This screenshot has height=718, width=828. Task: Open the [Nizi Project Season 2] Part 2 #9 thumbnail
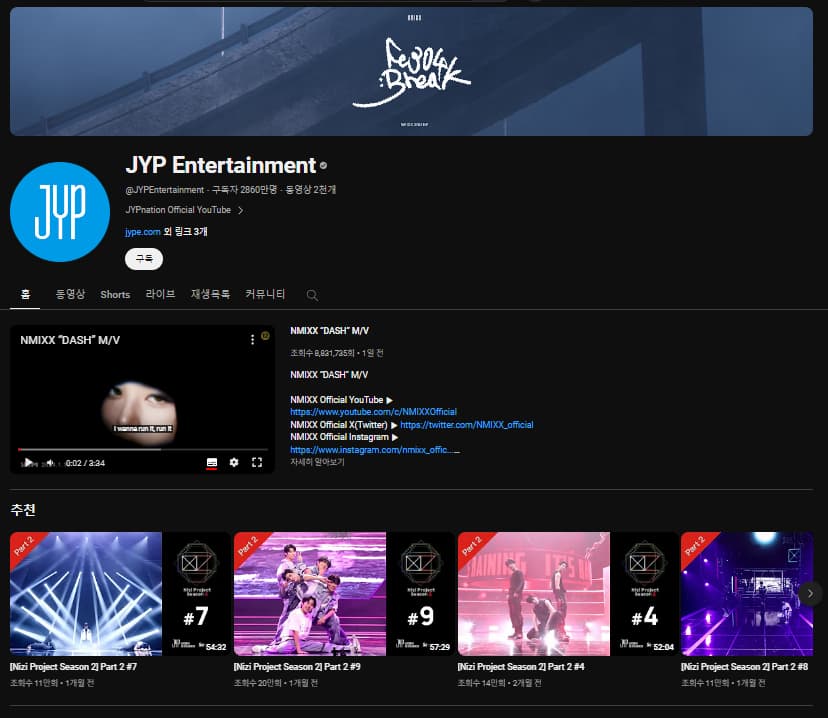pos(309,593)
